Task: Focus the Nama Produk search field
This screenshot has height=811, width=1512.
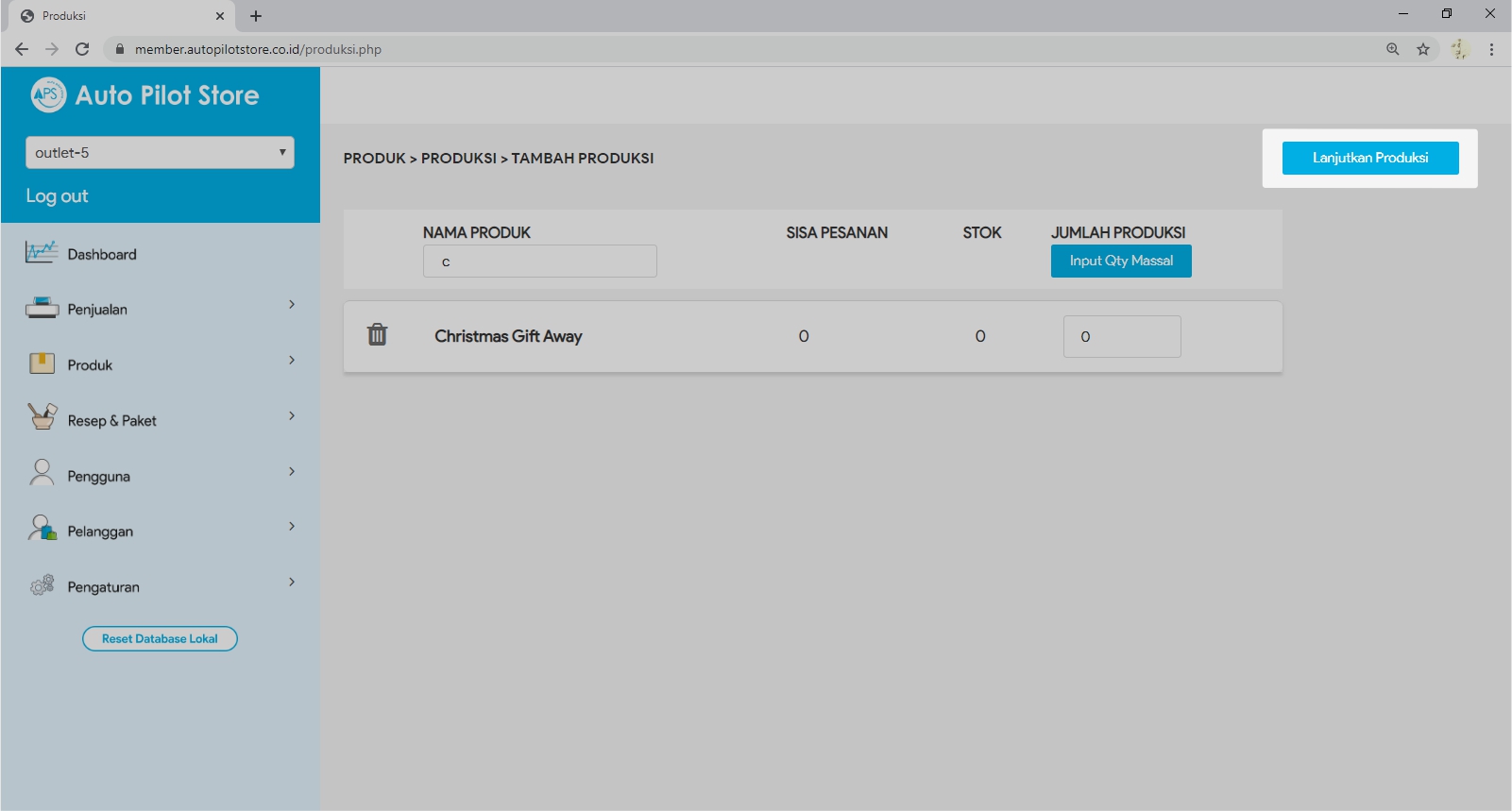Action: tap(539, 262)
